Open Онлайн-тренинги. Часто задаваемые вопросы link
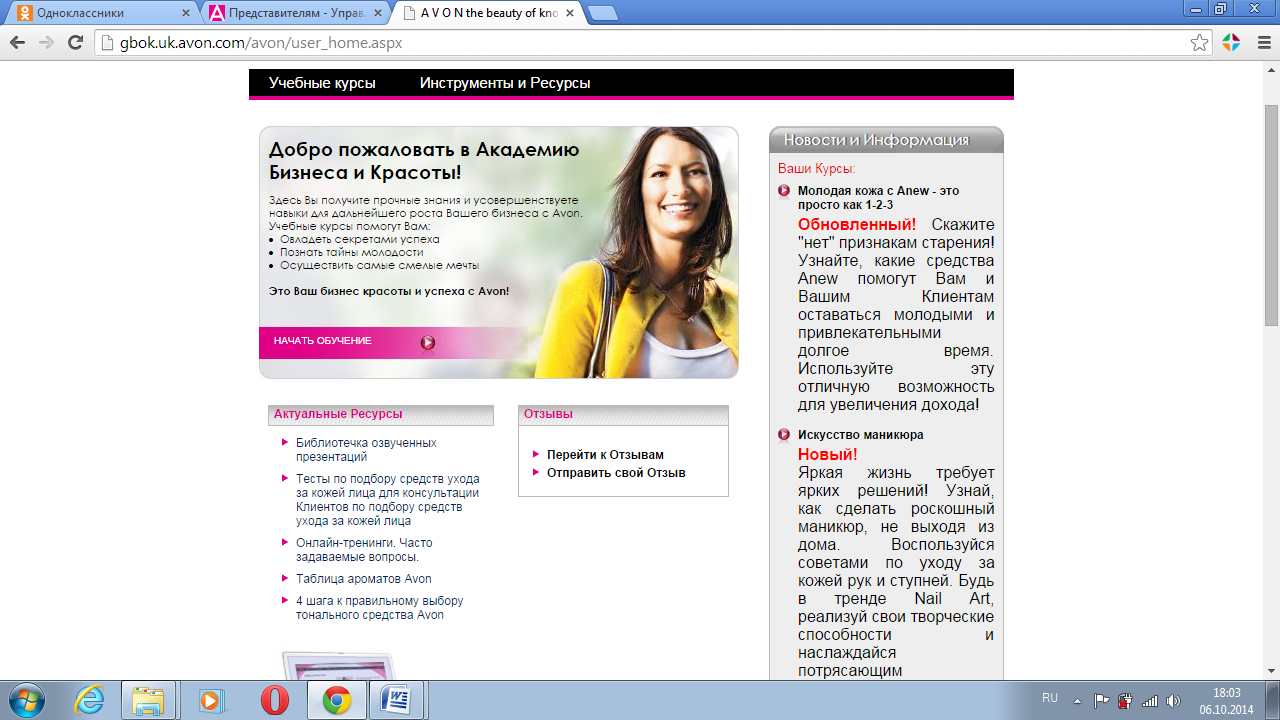This screenshot has width=1280, height=720. point(364,550)
